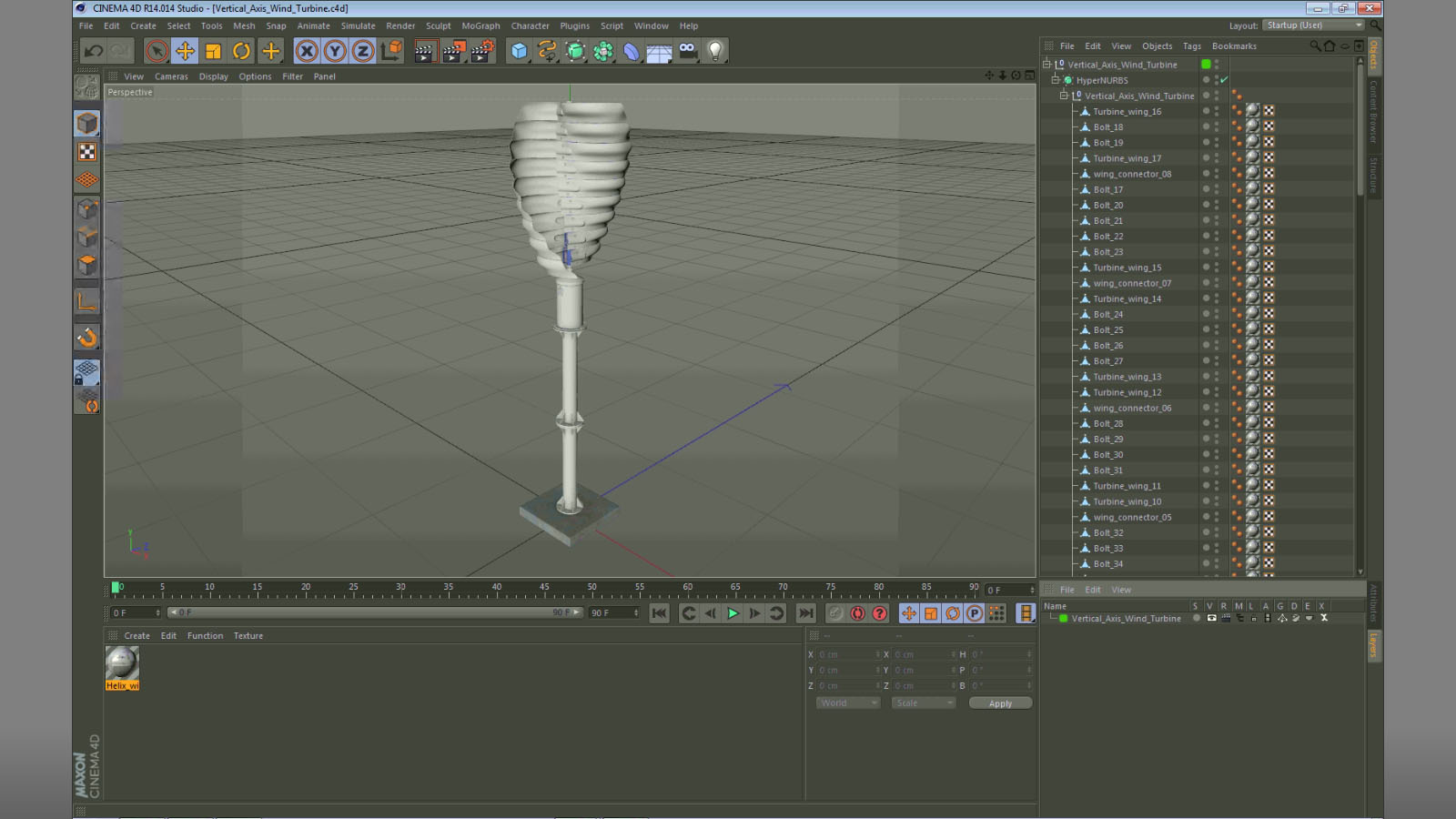Open the Function menu in material manager
The height and width of the screenshot is (819, 1456).
tap(205, 636)
